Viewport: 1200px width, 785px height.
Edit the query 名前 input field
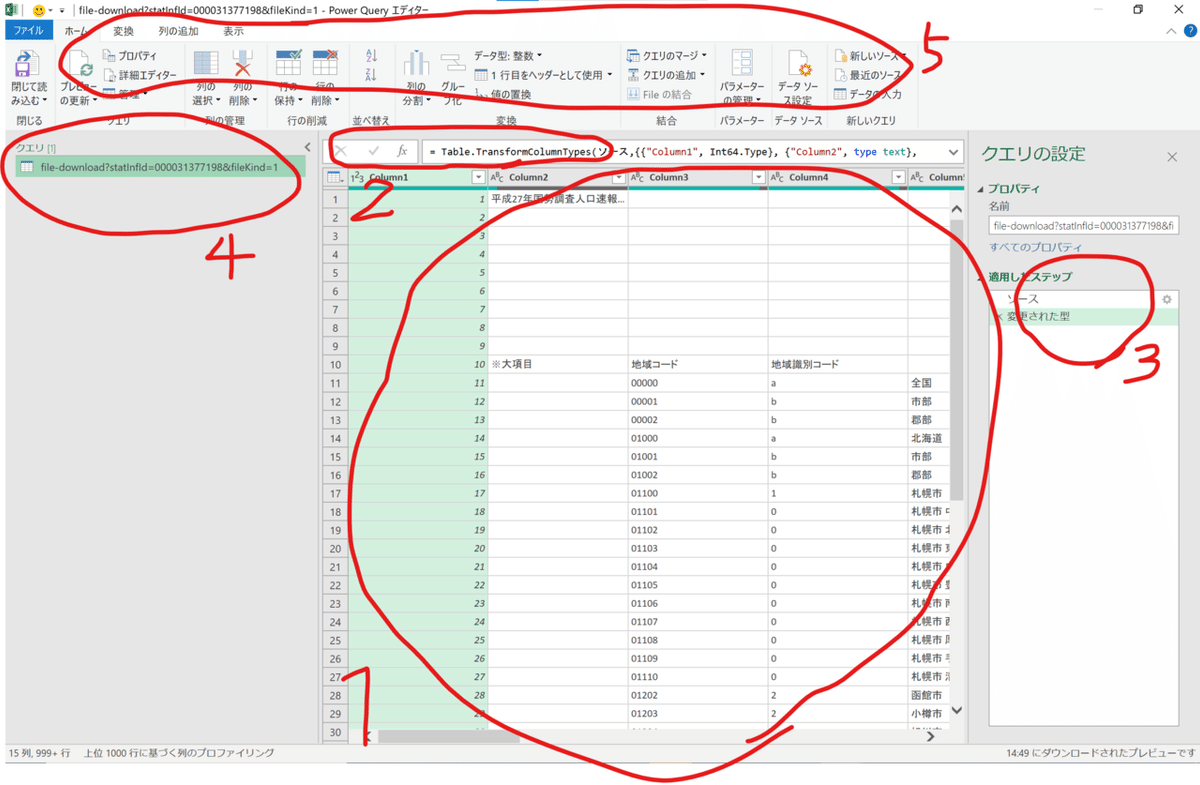(1084, 226)
